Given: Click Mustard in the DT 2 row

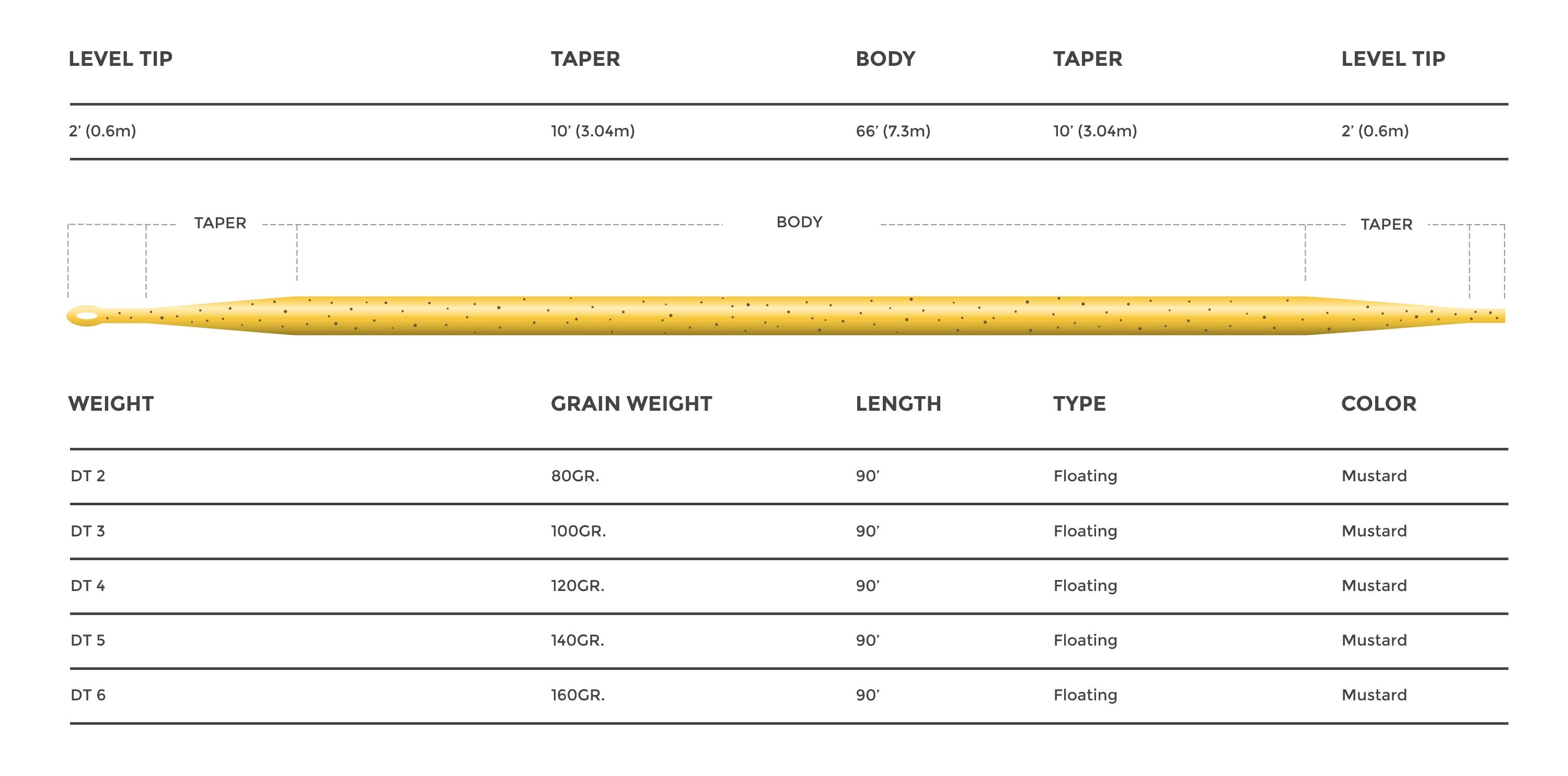Looking at the screenshot, I should coord(1374,476).
